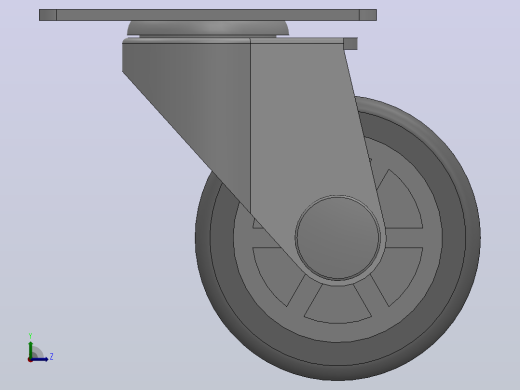Select the circular axle hub cap
Viewport: 520px width, 390px height.
click(338, 237)
